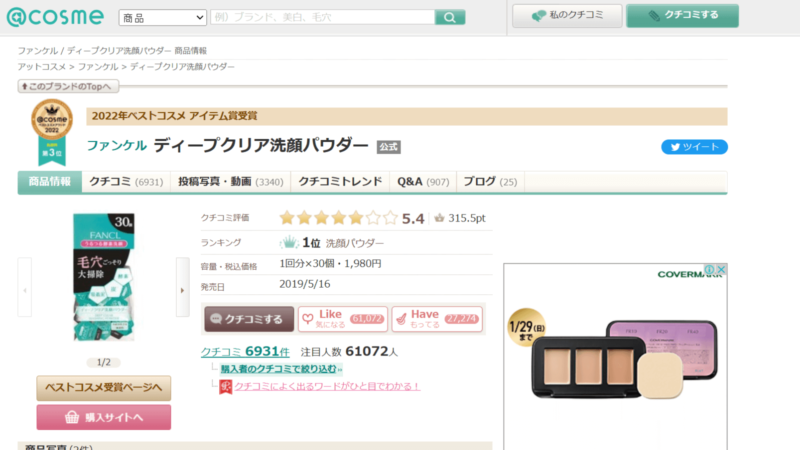Image resolution: width=800 pixels, height=450 pixels.
Task: Open the ブログ (25) tab
Action: tap(490, 182)
